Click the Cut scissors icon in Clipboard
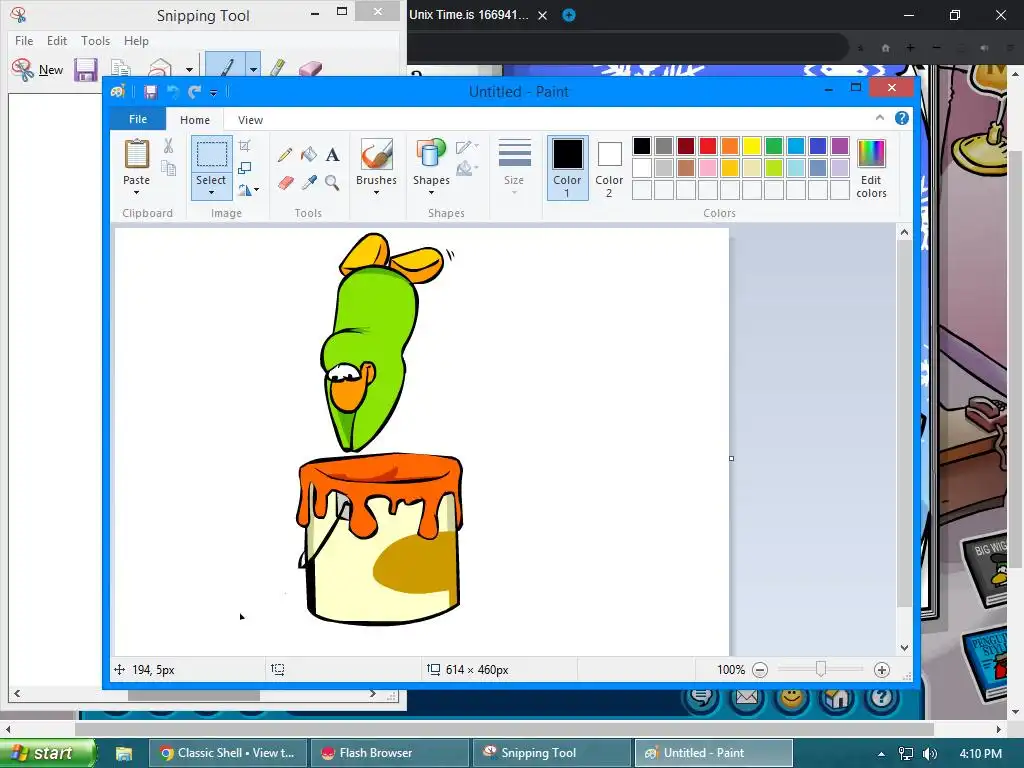This screenshot has width=1024, height=768. pos(168,146)
